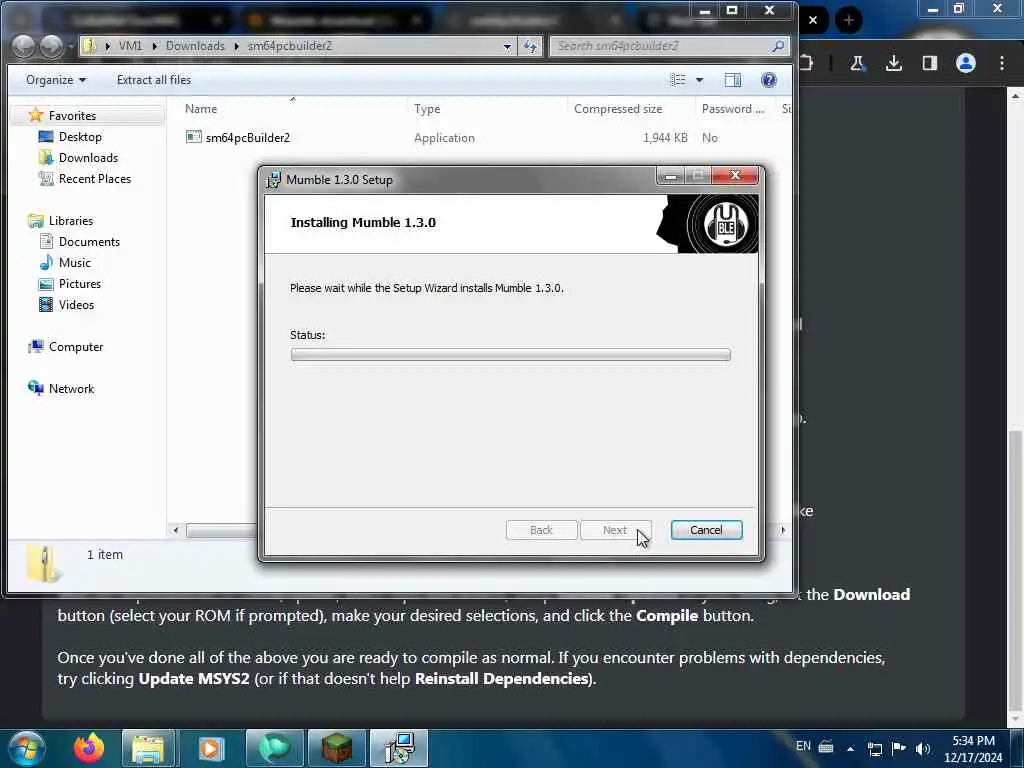This screenshot has height=768, width=1024.
Task: Select Network in the navigation pane
Action: coord(71,389)
